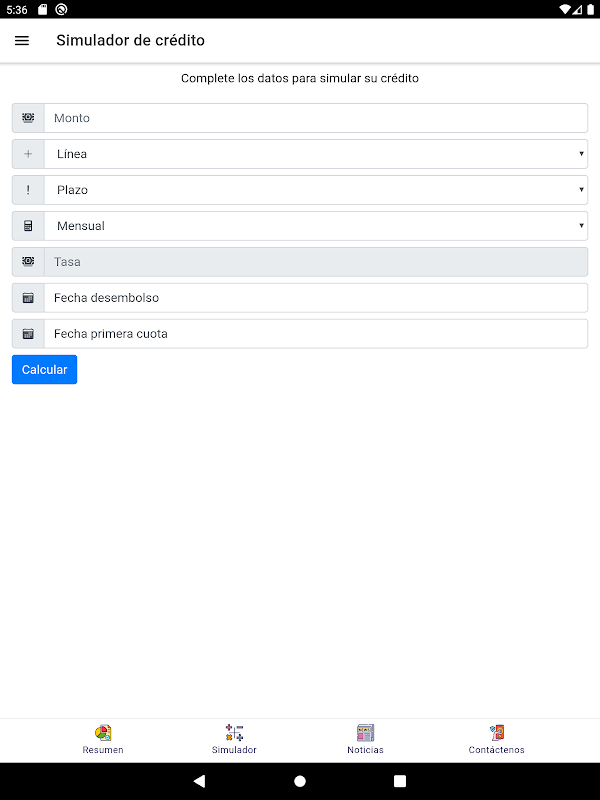Screen dimensions: 600x800
Task: Tap the calendar icon beside Fecha primera cuota
Action: point(28,334)
